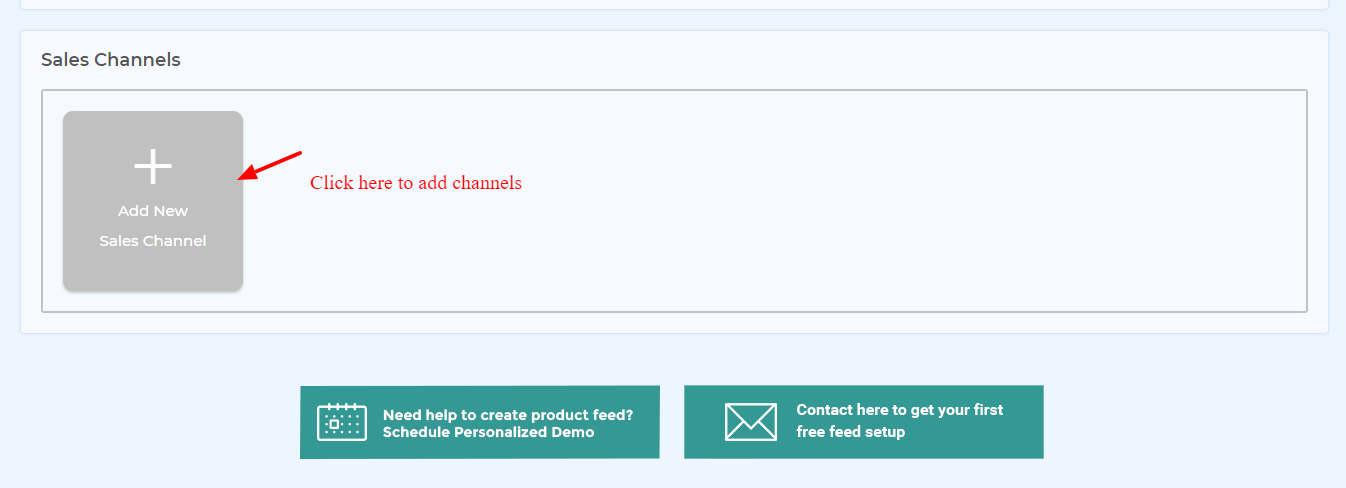Click the plus icon to add a channel
This screenshot has width=1346, height=488.
click(153, 166)
